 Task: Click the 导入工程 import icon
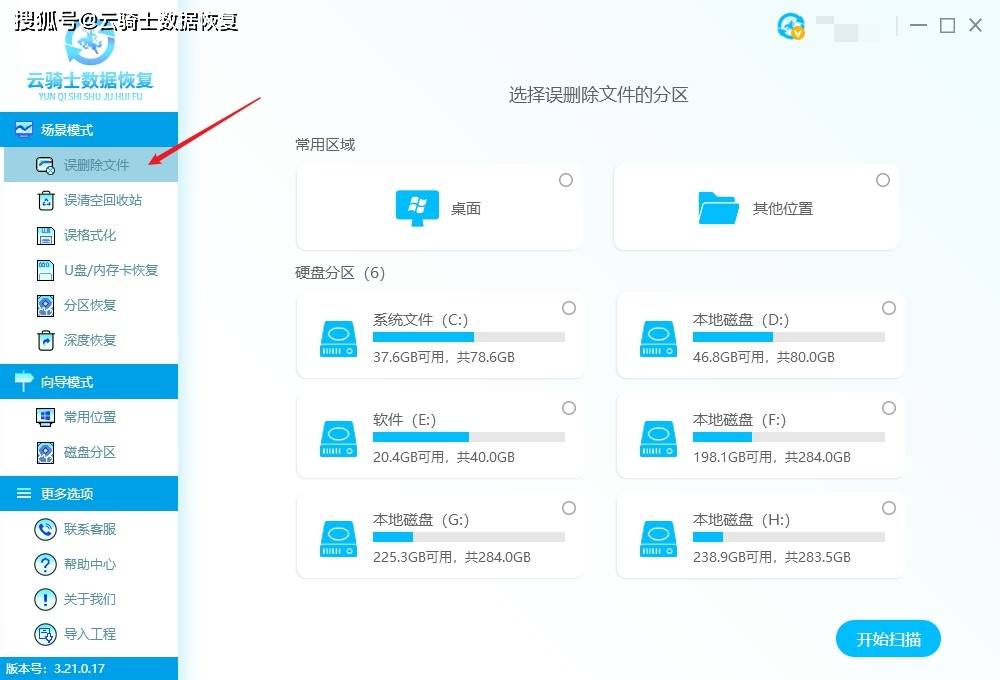tap(45, 635)
